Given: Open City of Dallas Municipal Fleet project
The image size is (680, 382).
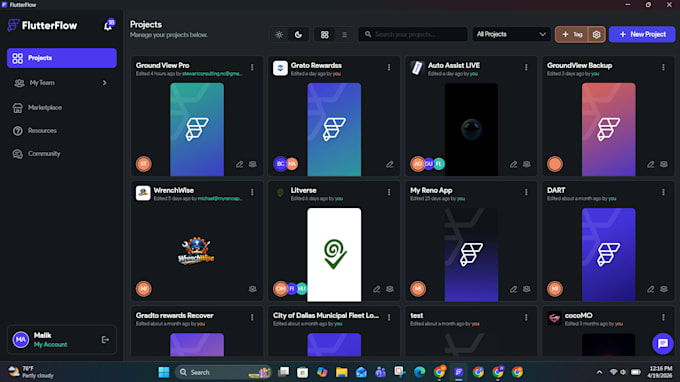Looking at the screenshot, I should (326, 316).
